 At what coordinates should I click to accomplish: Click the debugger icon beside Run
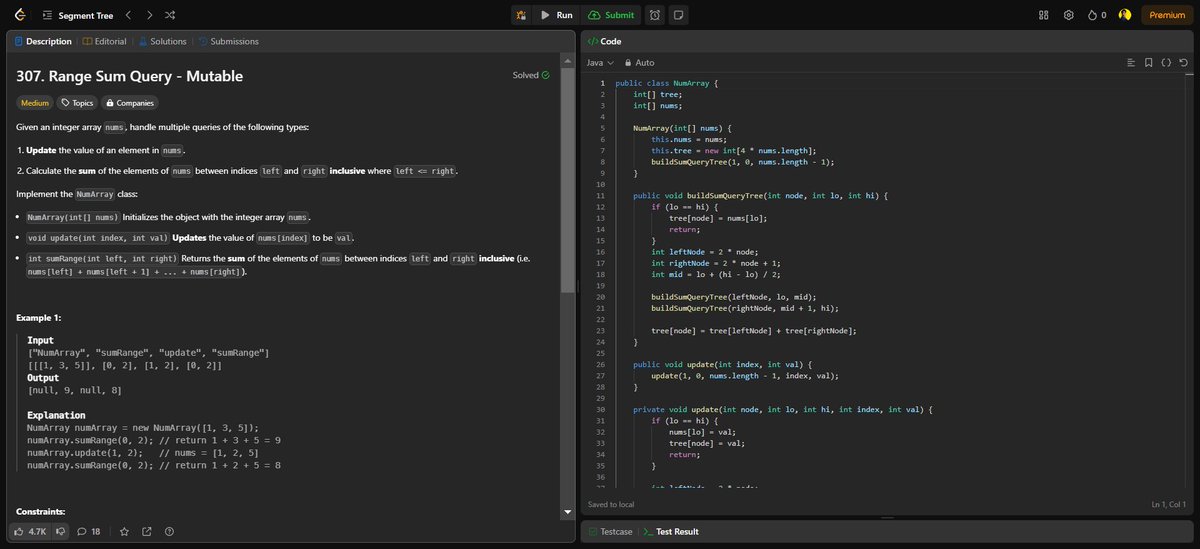[x=521, y=15]
